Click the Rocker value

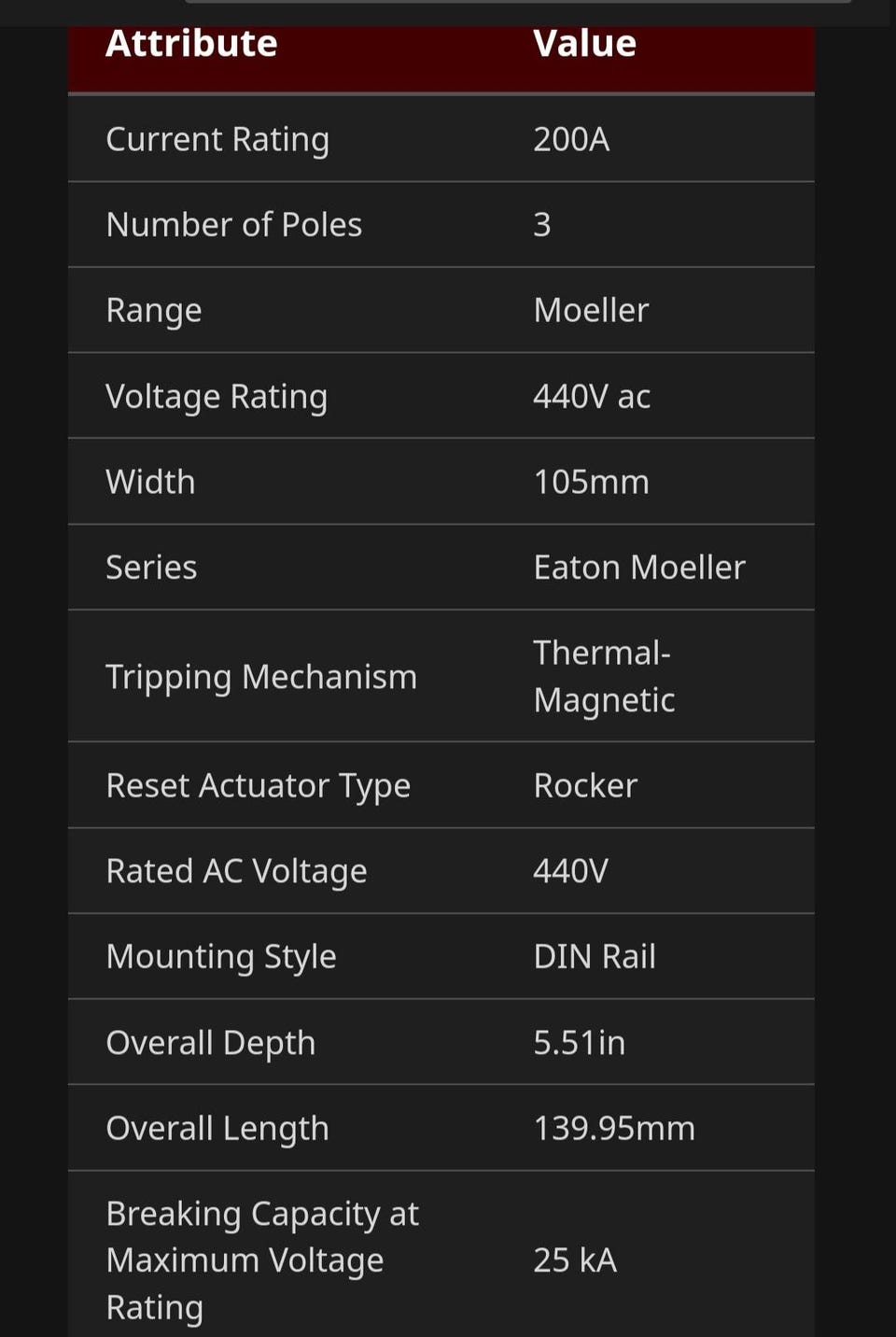coord(585,786)
